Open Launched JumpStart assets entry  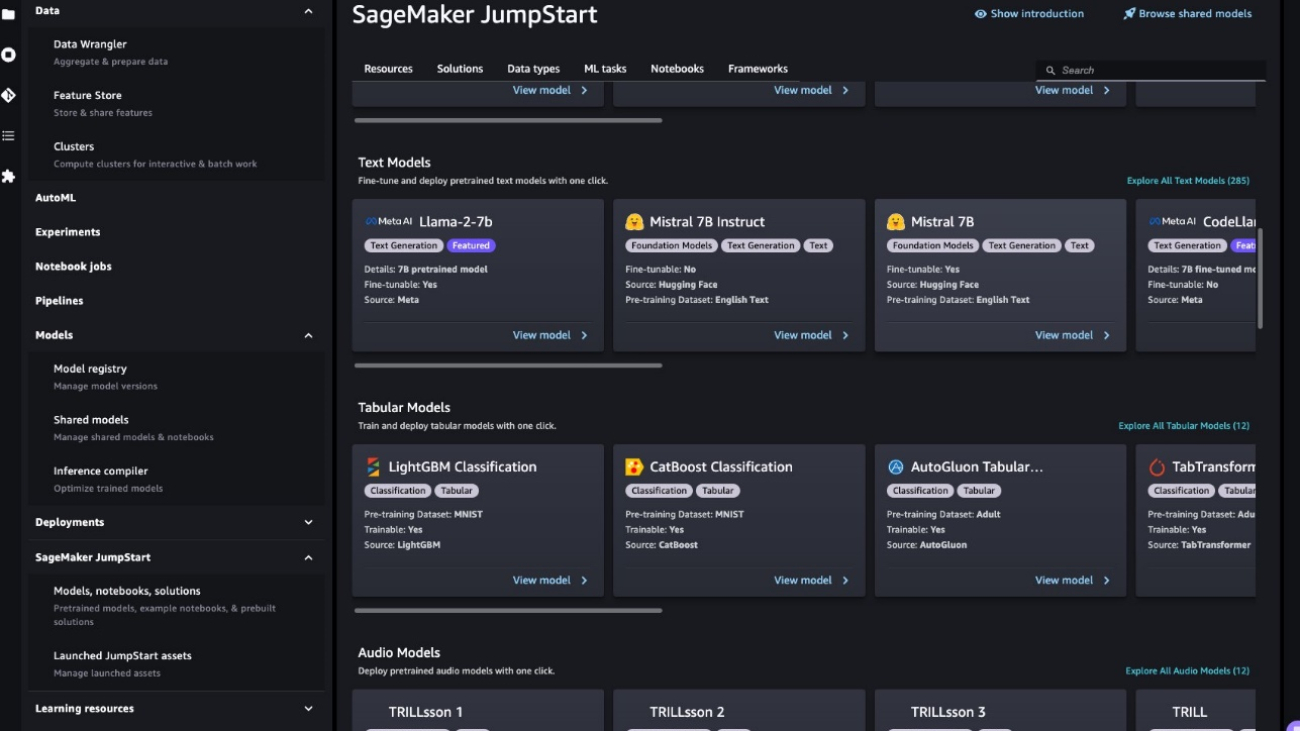pos(122,656)
